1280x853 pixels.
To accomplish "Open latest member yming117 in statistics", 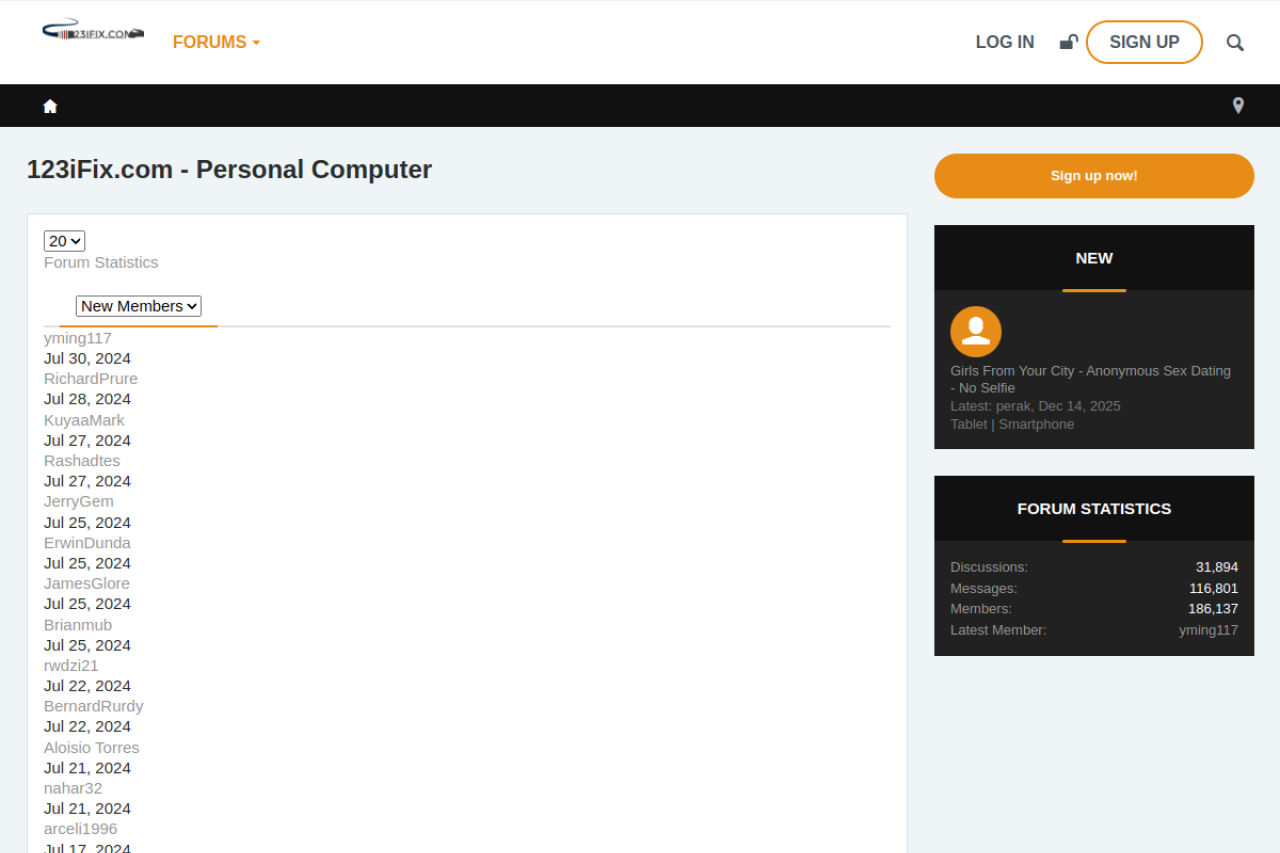I will point(1208,630).
